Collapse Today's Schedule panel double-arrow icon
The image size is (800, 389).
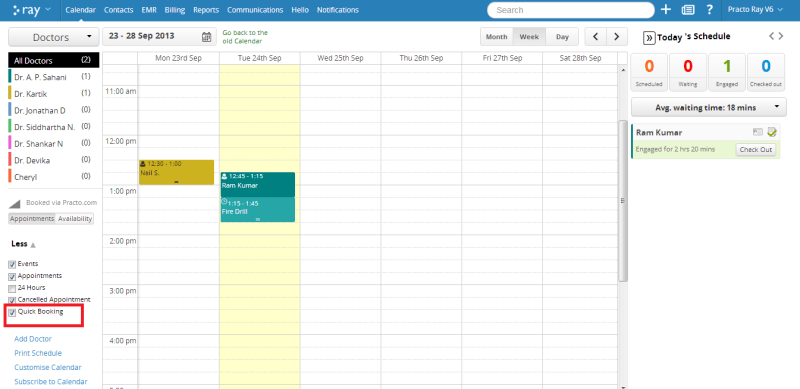tap(649, 37)
